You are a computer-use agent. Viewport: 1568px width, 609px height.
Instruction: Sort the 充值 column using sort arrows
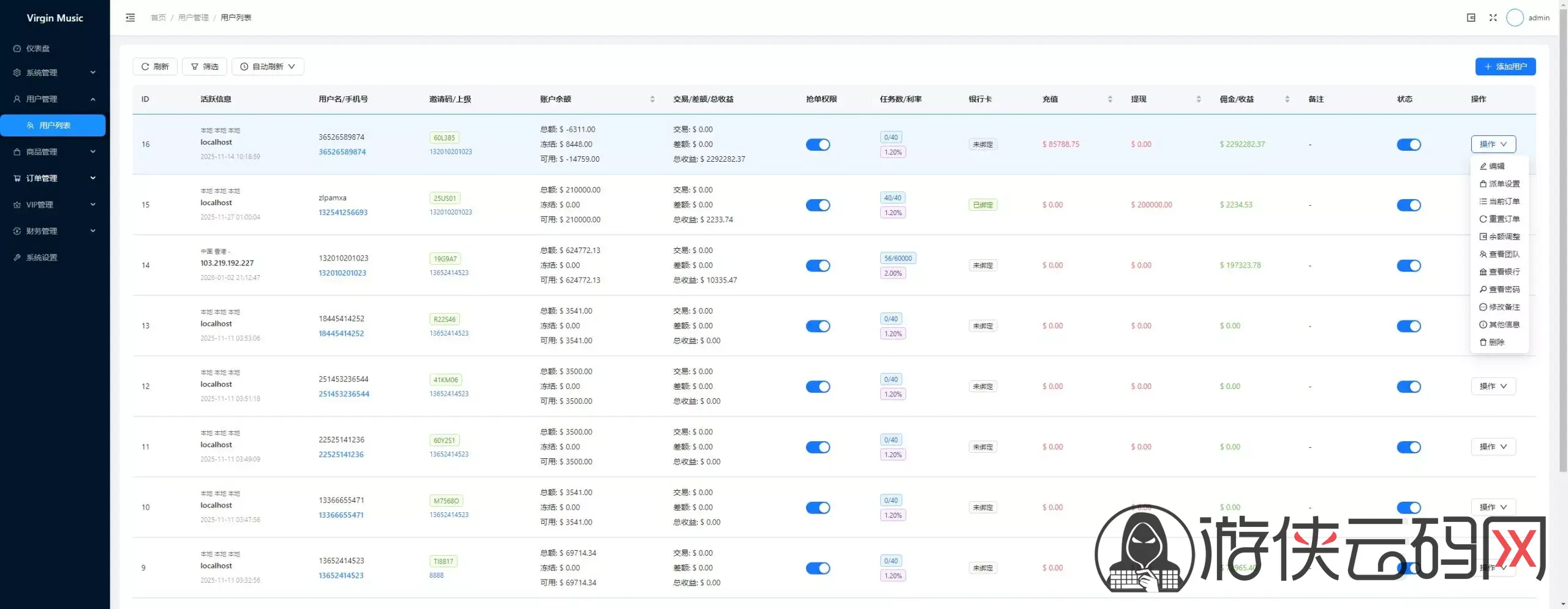coord(1110,99)
